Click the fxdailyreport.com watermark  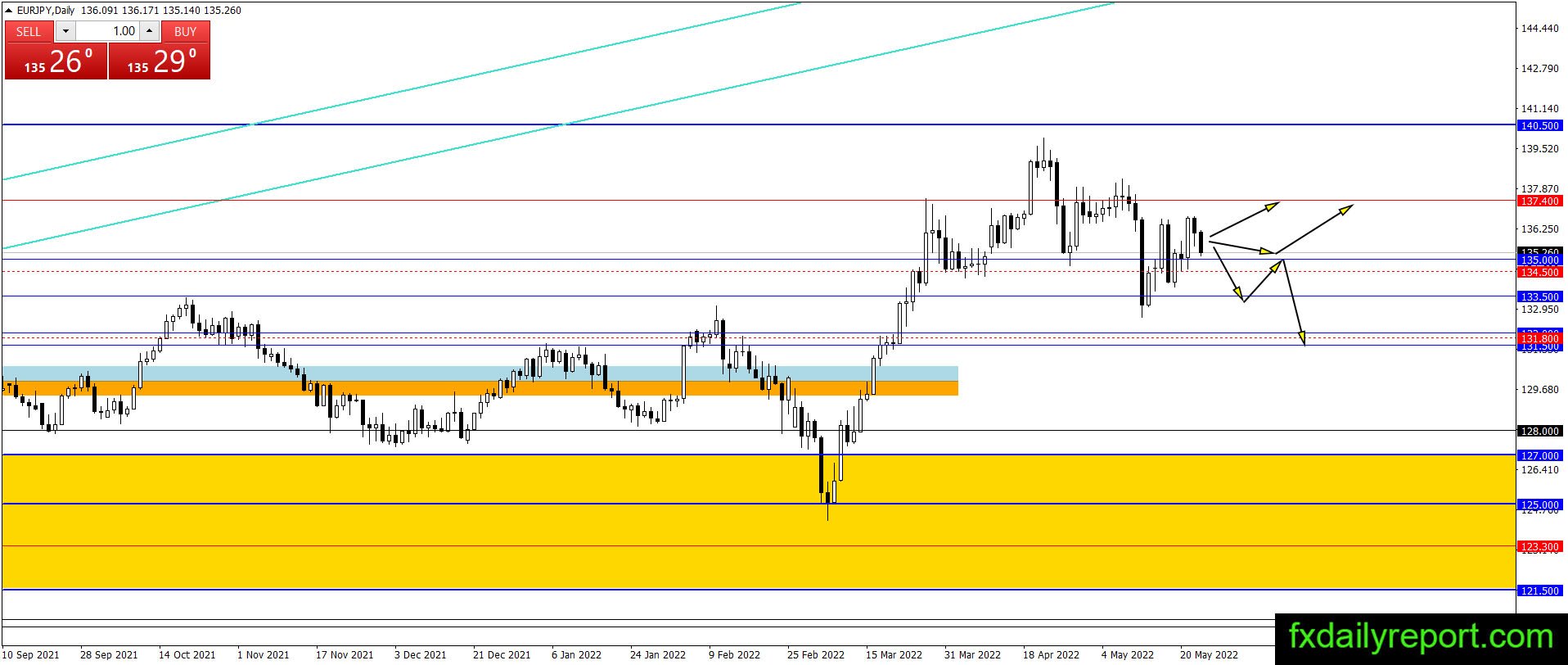[x=1421, y=636]
